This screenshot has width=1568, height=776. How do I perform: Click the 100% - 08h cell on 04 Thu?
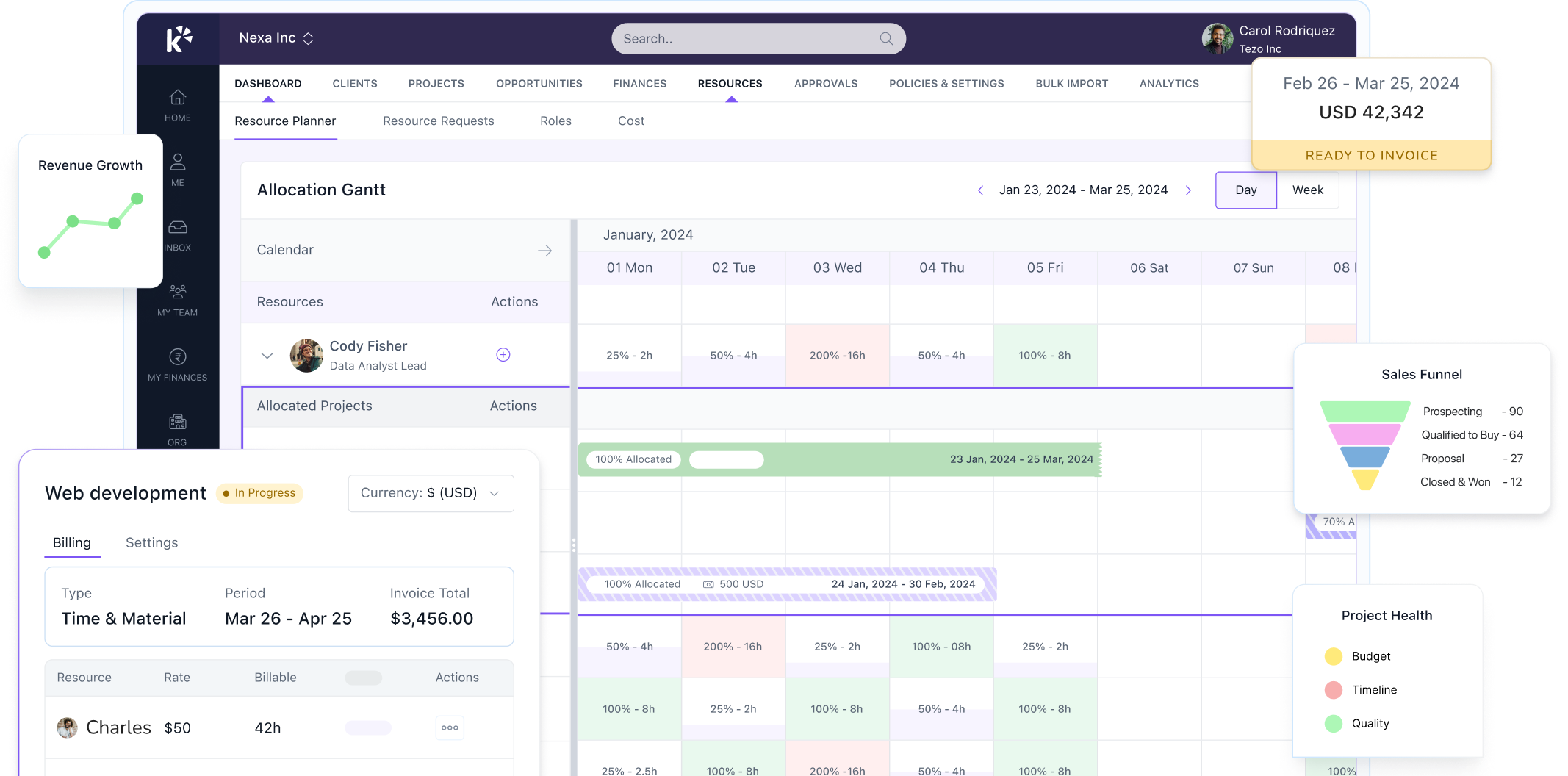click(x=941, y=647)
